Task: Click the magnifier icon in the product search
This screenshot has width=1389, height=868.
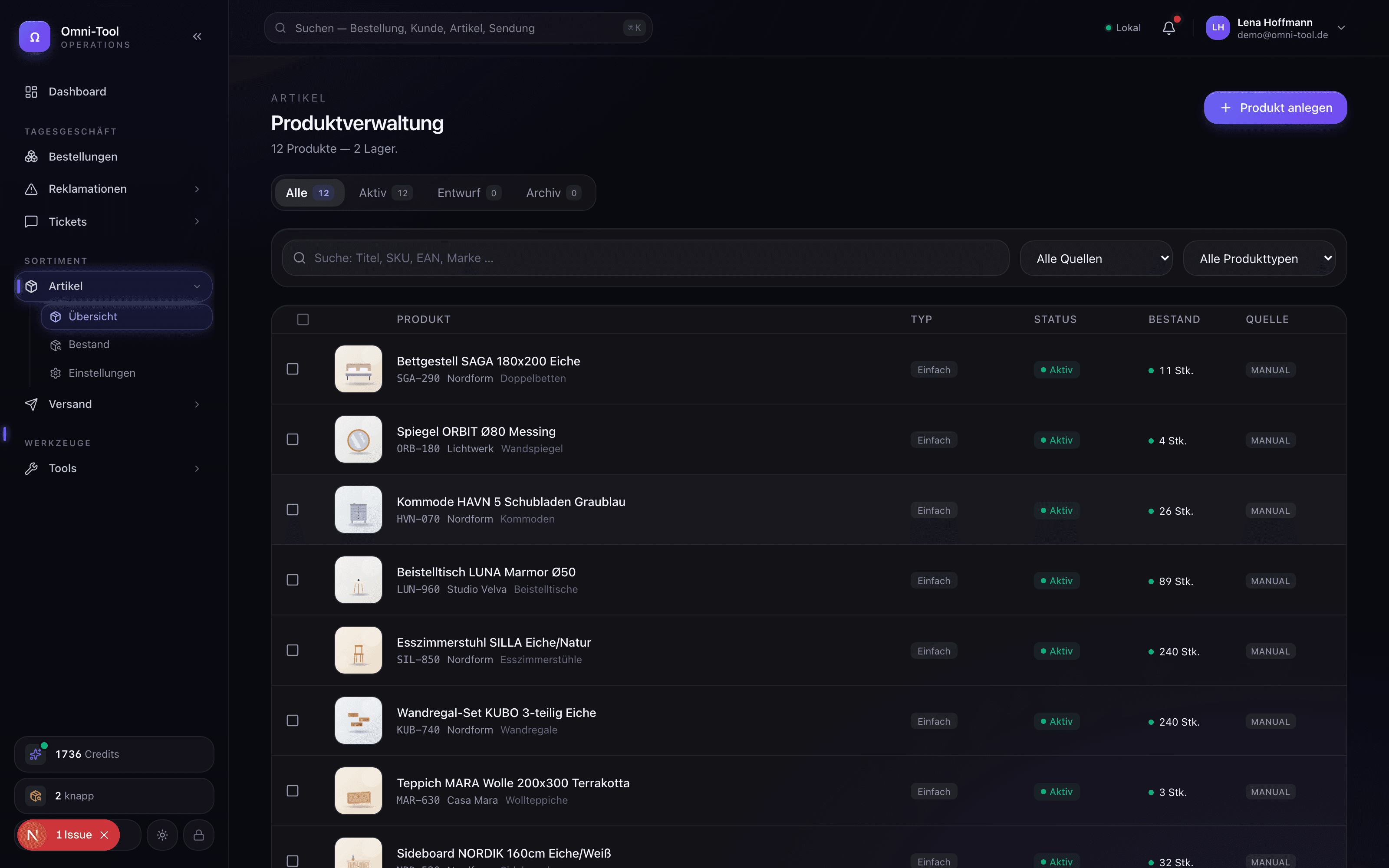Action: pos(300,258)
